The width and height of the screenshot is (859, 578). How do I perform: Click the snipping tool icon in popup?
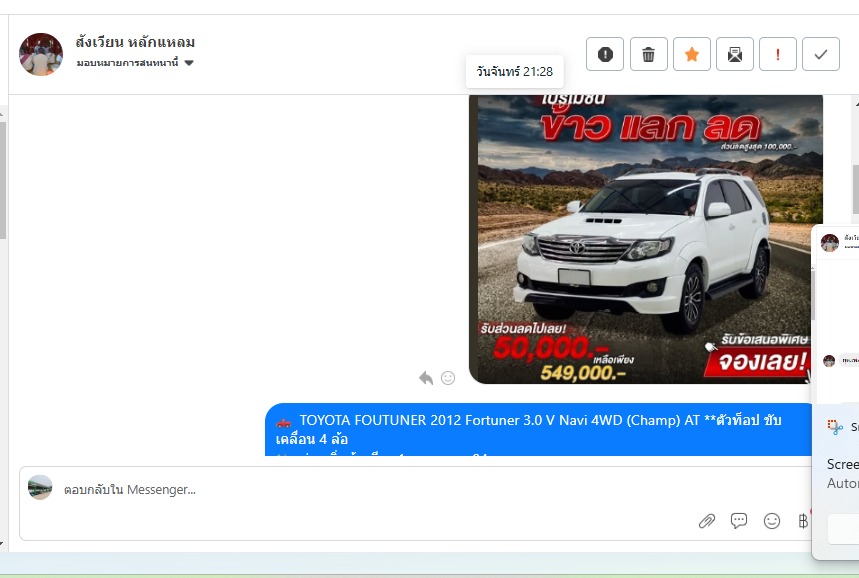pos(835,427)
